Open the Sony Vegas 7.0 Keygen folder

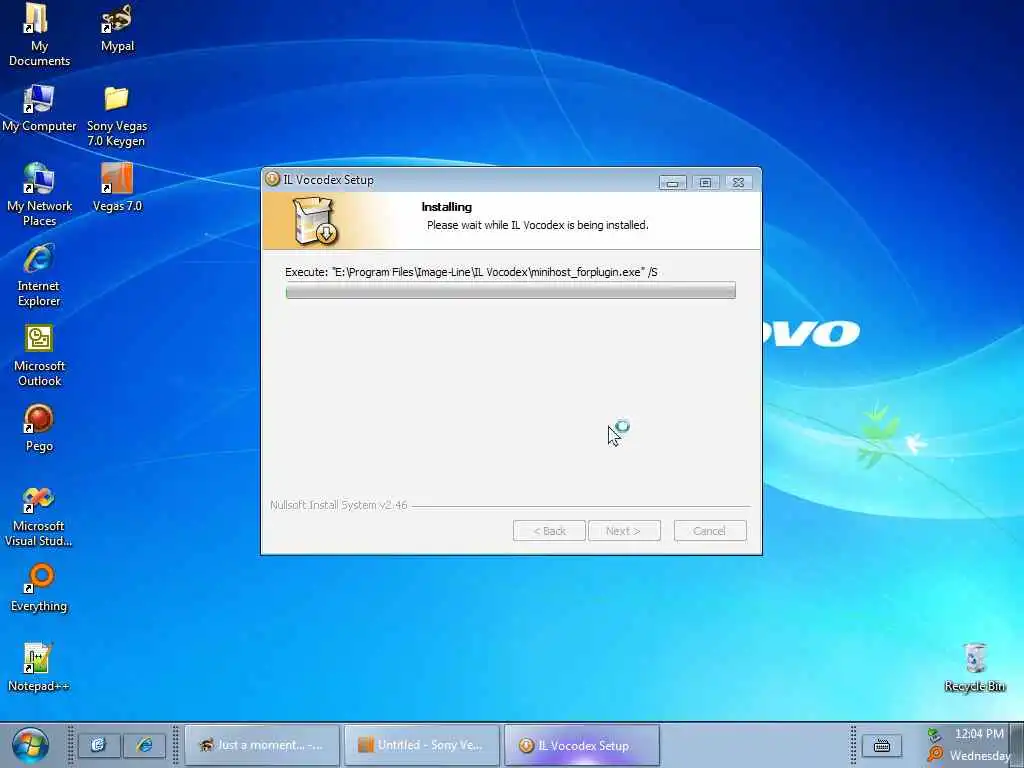click(117, 116)
